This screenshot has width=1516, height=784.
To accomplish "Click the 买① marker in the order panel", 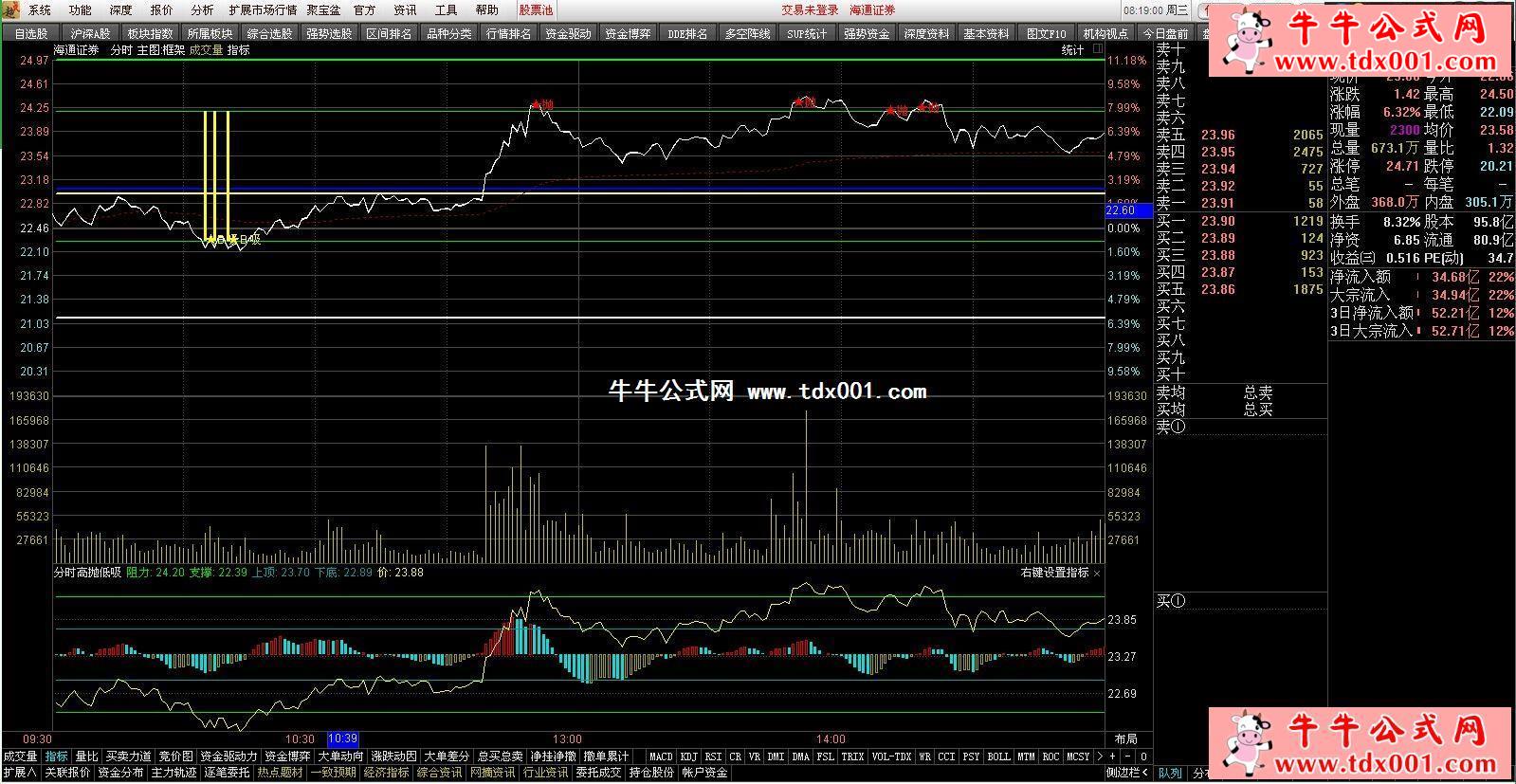I will 1171,601.
